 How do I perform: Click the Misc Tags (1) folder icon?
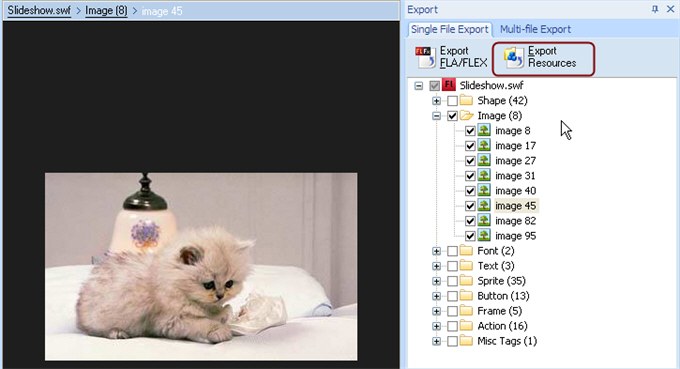coord(466,341)
